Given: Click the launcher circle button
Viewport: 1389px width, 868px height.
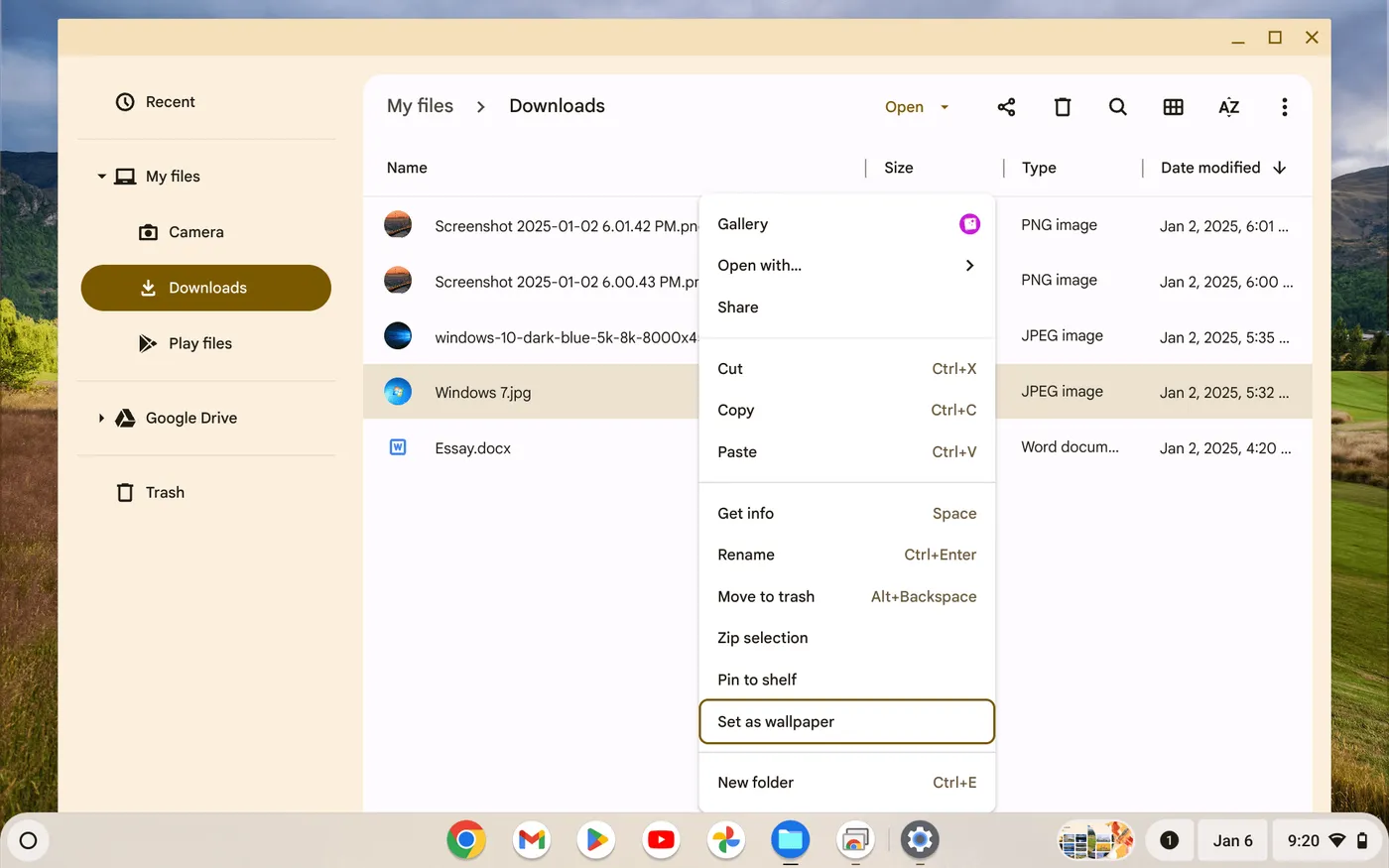Looking at the screenshot, I should click(29, 841).
